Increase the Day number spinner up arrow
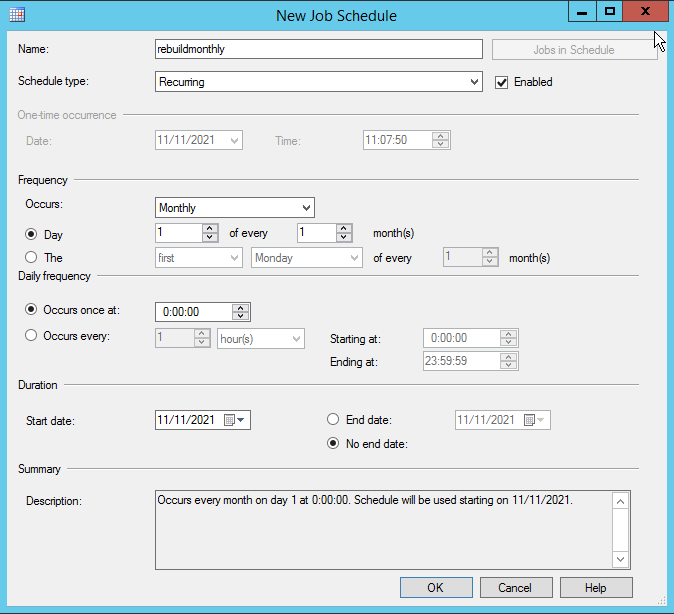The image size is (674, 614). coord(210,228)
